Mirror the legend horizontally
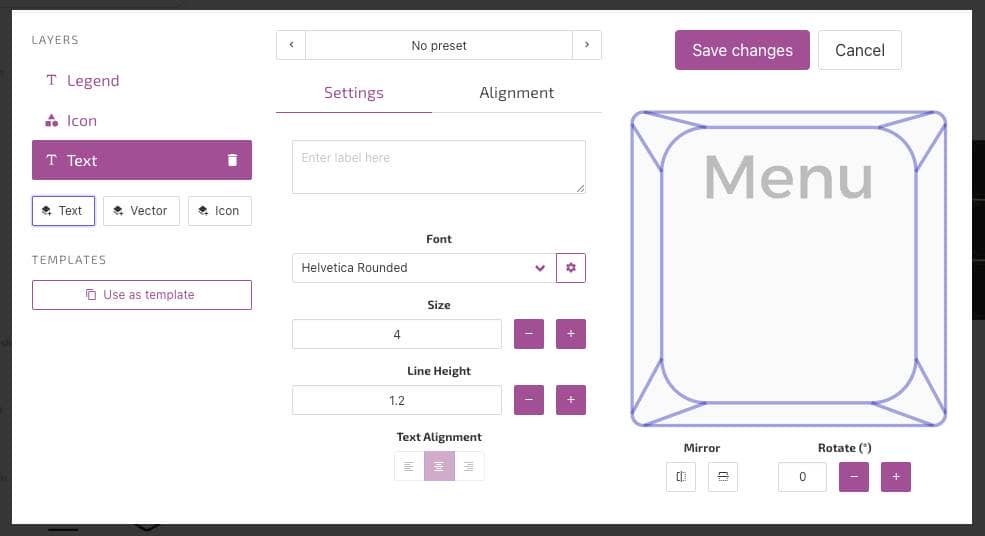 click(681, 477)
